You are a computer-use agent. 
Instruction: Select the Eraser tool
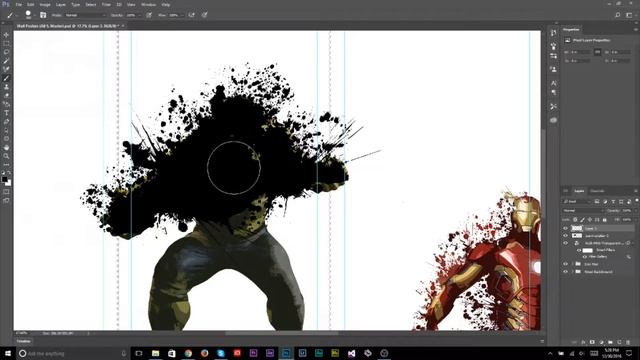click(6, 96)
